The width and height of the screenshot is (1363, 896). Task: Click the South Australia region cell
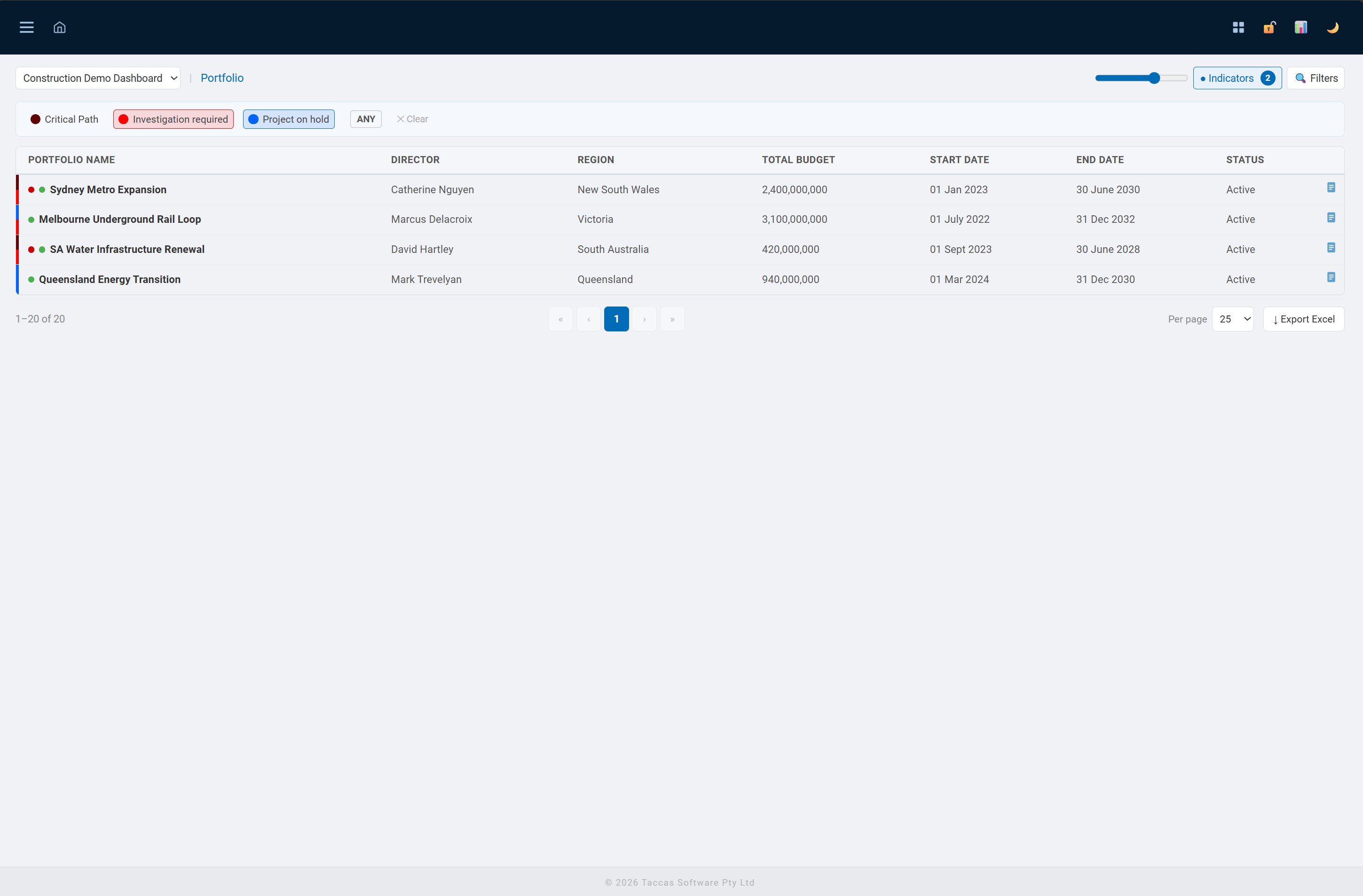(x=613, y=250)
